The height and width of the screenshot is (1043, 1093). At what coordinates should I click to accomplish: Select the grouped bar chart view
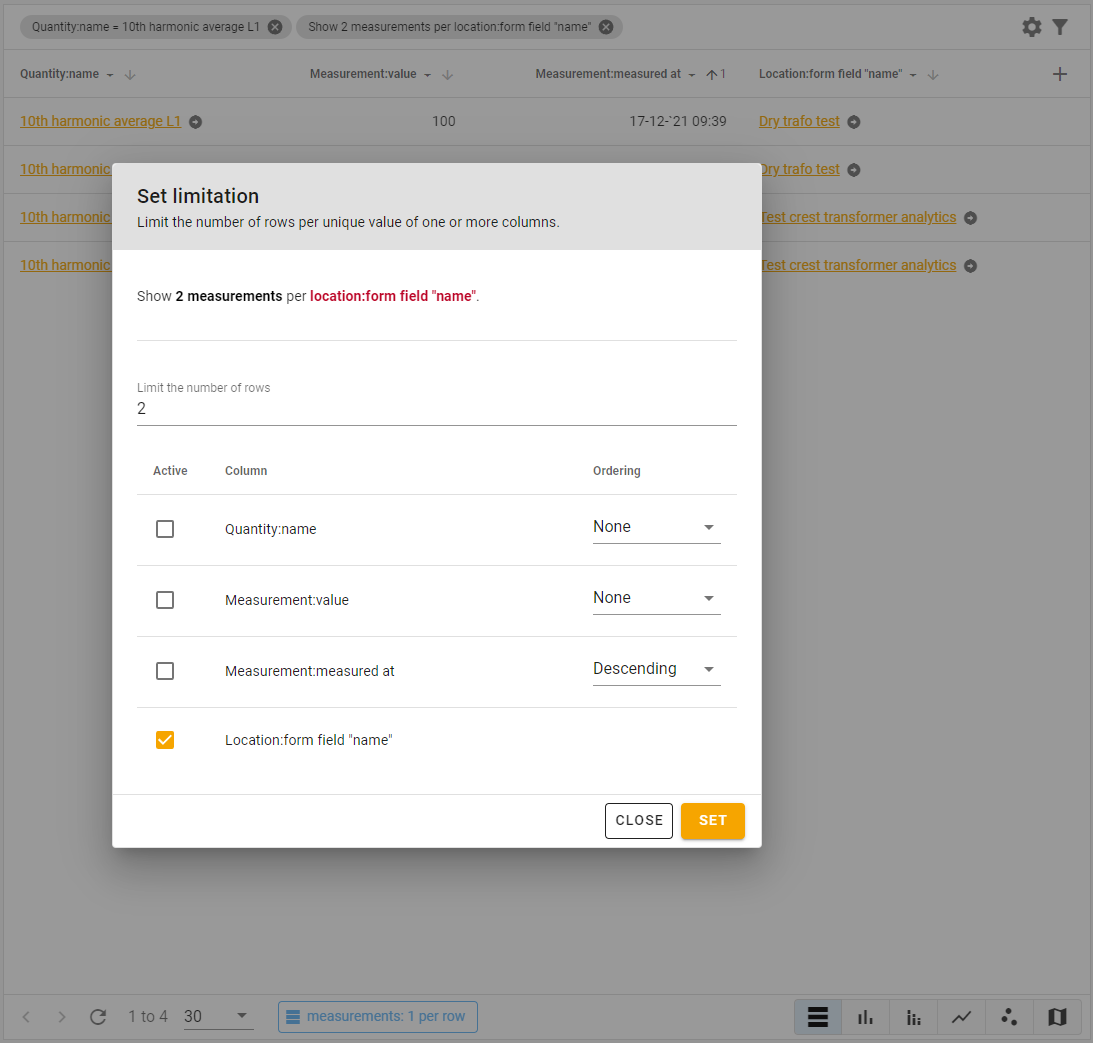click(x=913, y=1017)
